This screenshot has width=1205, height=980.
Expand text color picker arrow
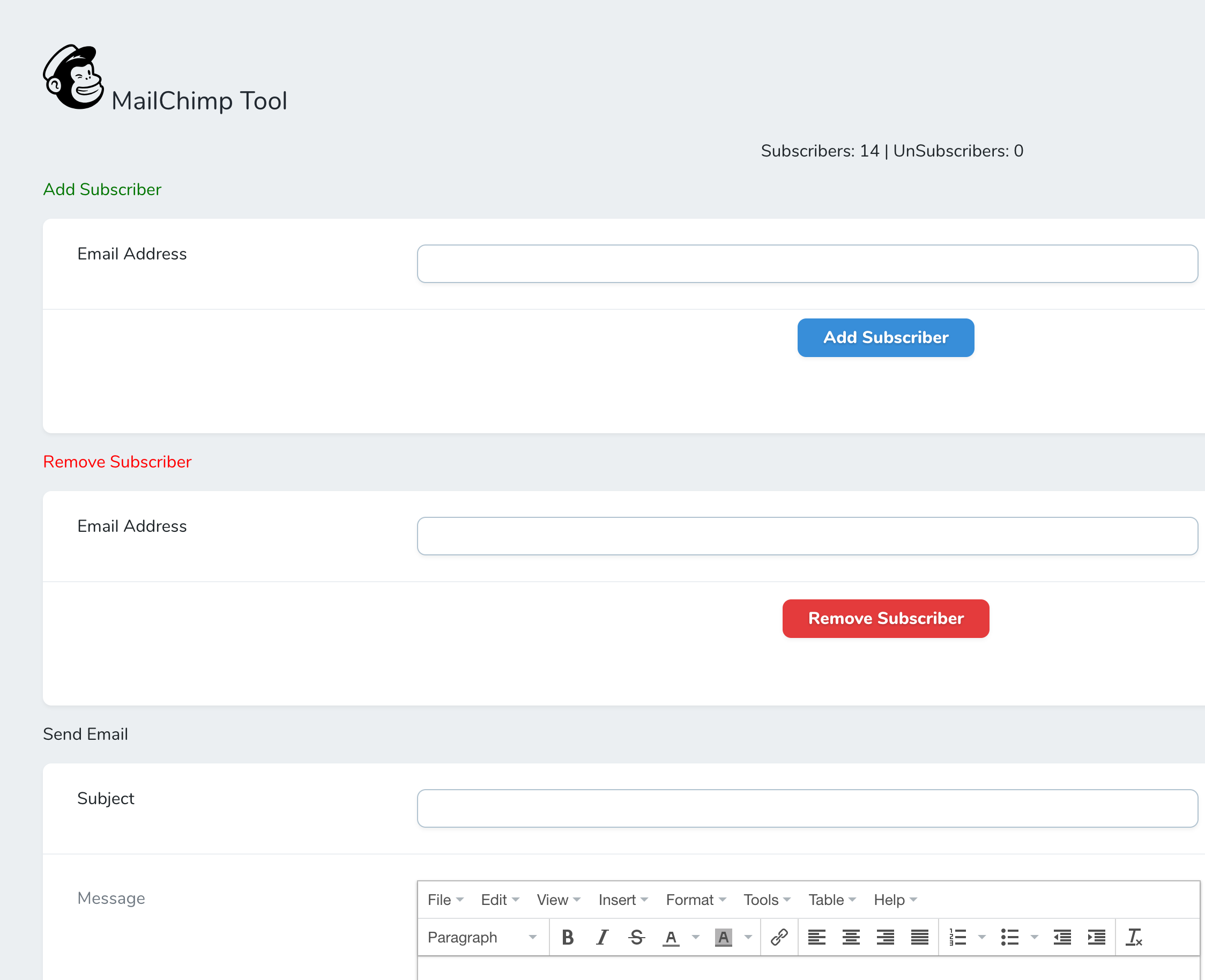click(x=695, y=938)
